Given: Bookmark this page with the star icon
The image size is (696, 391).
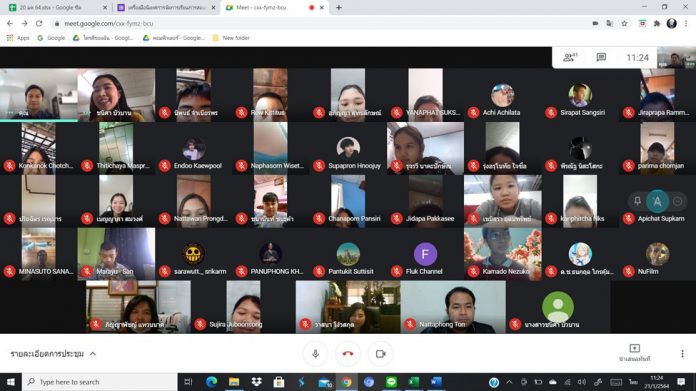Looking at the screenshot, I should [624, 24].
